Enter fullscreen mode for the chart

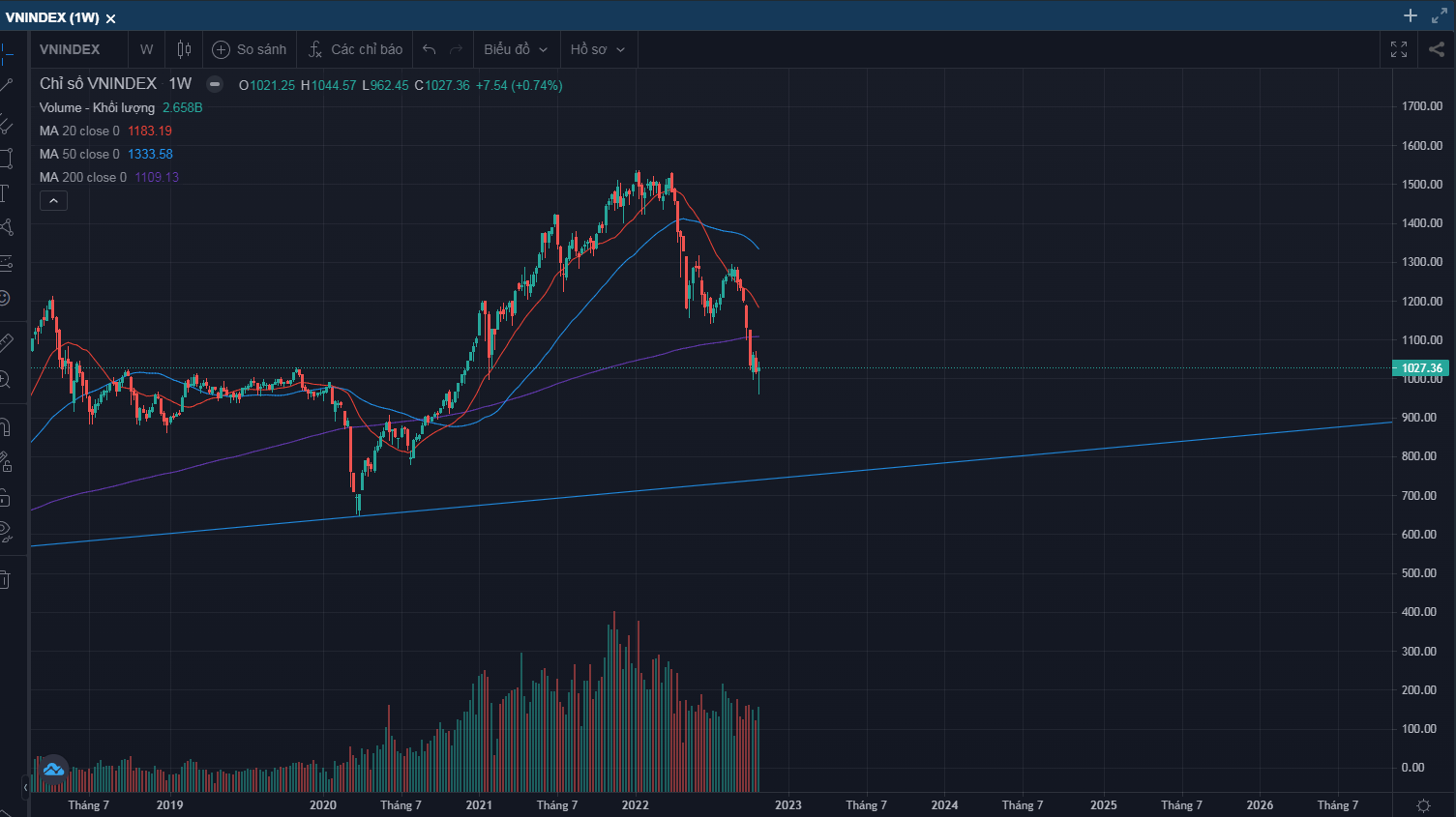1399,49
